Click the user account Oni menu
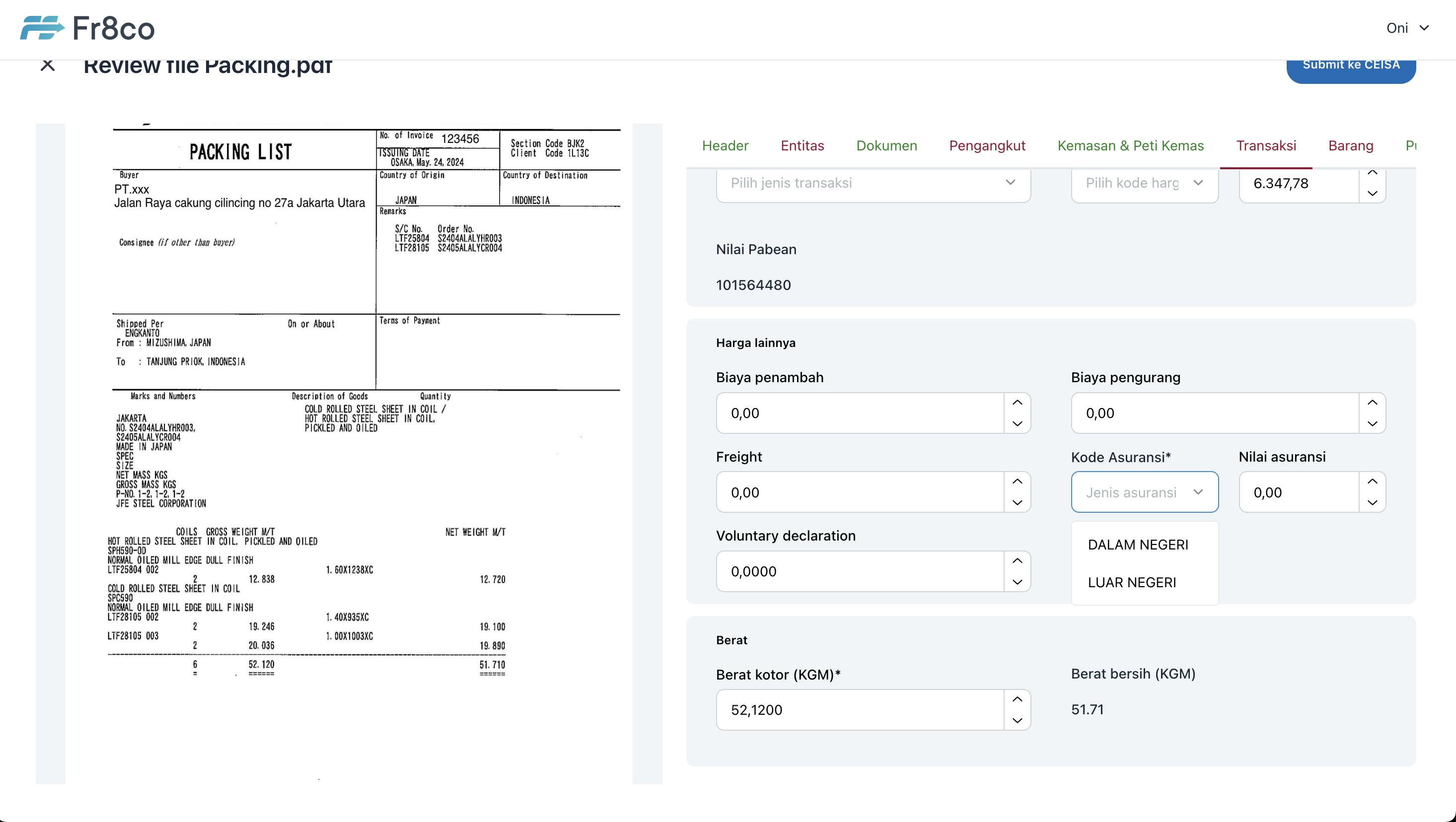Screen dimensions: 1456x822 pos(1406,28)
